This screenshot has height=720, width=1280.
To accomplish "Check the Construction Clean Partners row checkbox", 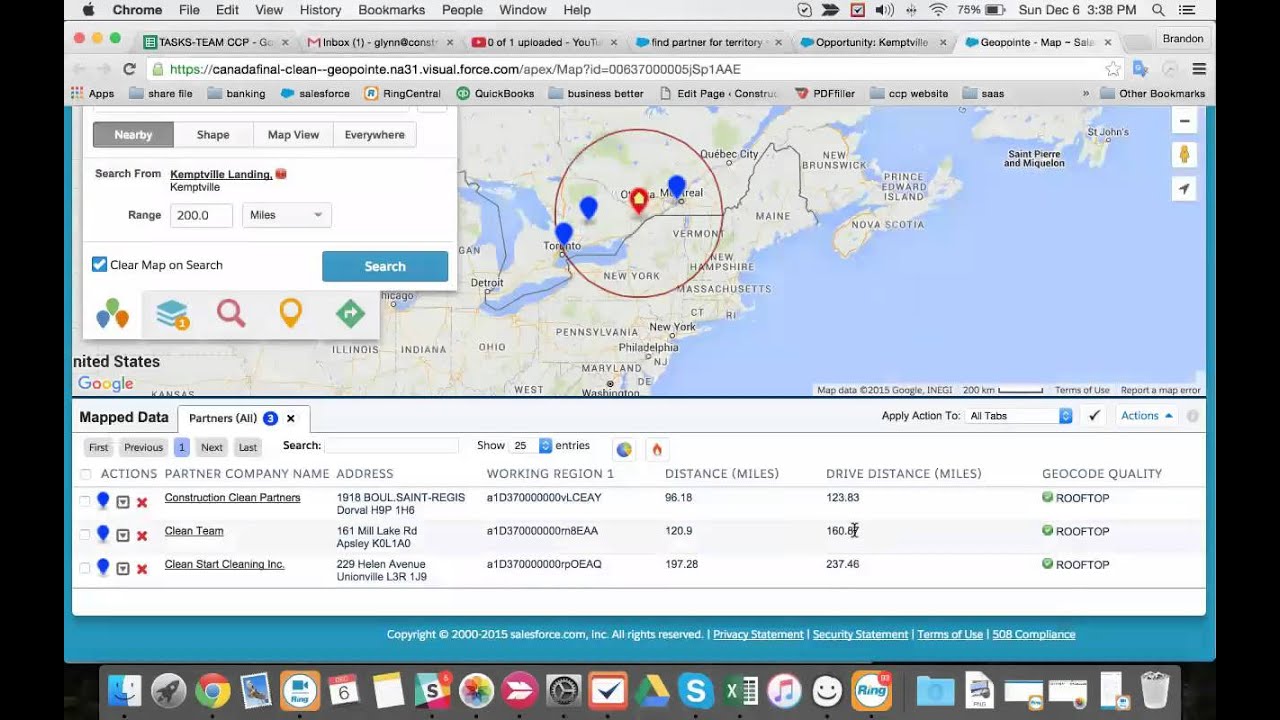I will pos(85,501).
